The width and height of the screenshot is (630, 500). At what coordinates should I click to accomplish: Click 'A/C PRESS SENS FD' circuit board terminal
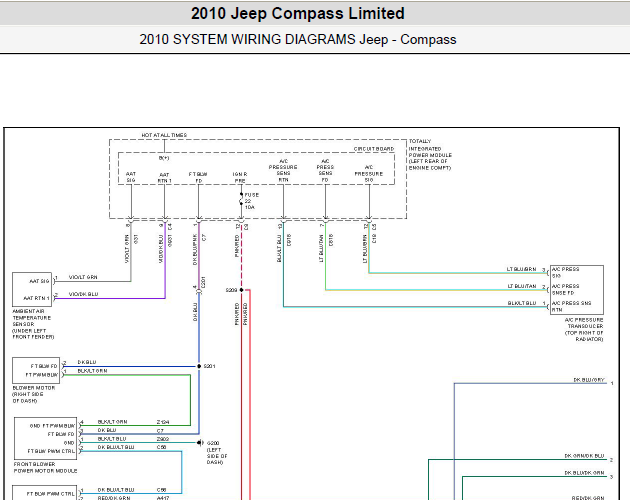(x=325, y=170)
